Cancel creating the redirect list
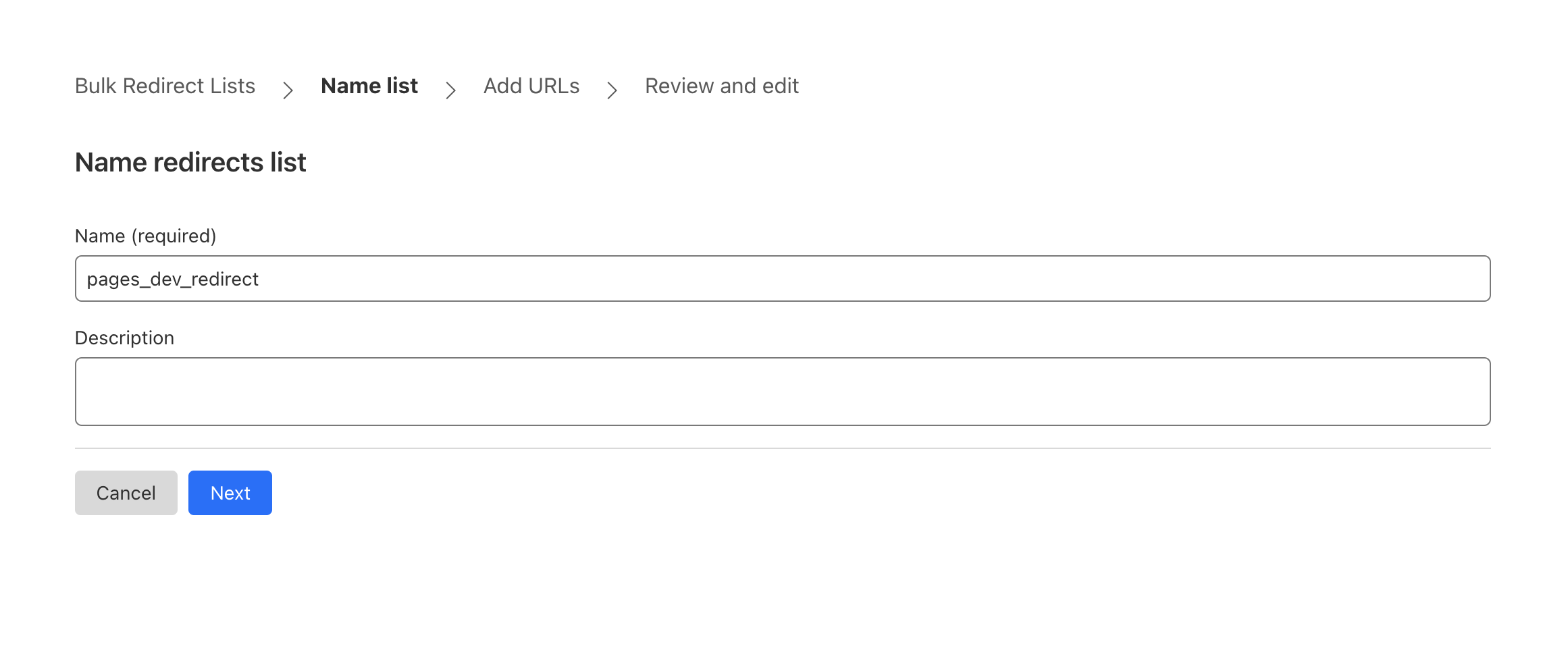Screen dimensions: 1568x663 (126, 493)
